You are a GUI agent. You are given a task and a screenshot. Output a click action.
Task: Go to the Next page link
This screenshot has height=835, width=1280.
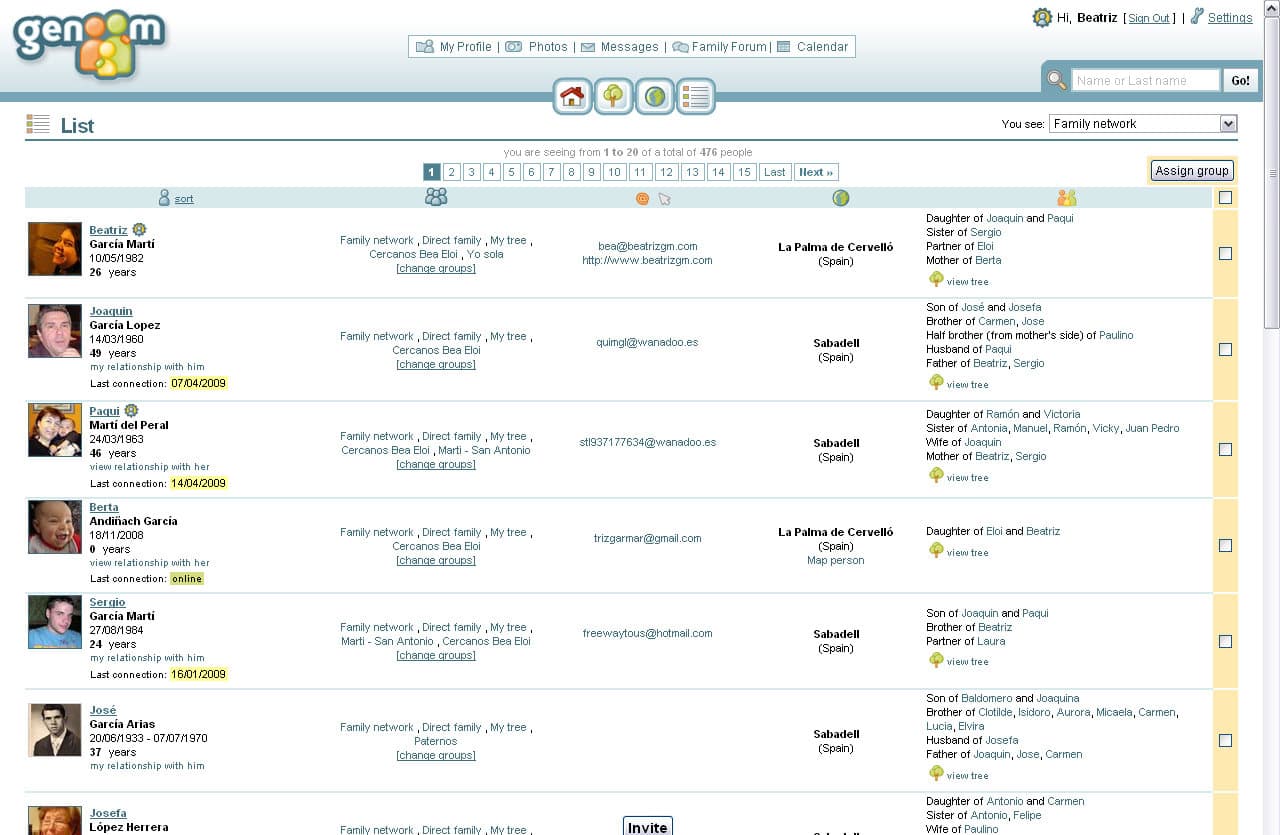pyautogui.click(x=815, y=172)
